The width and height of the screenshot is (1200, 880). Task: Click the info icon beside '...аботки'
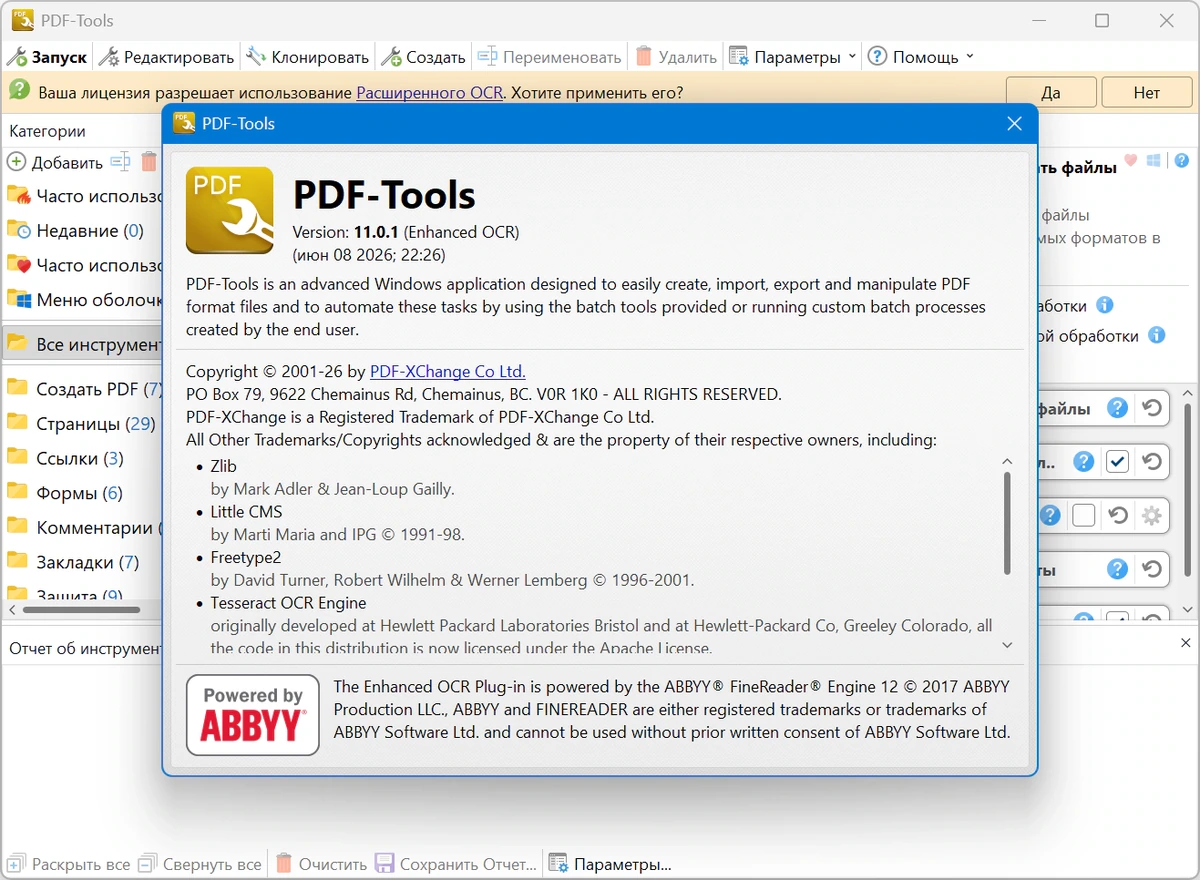click(1105, 305)
